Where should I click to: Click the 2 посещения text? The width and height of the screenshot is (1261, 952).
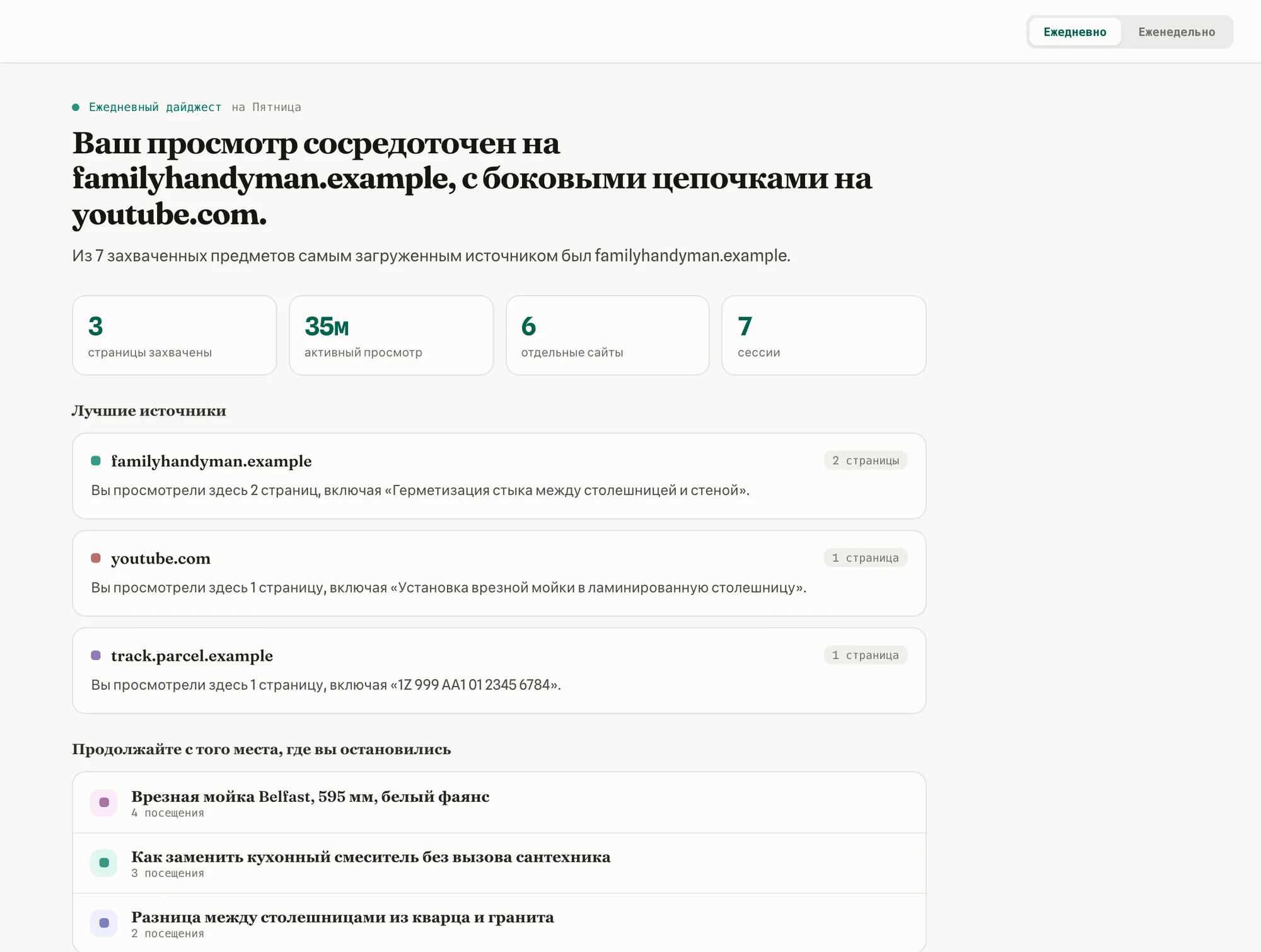coord(168,934)
